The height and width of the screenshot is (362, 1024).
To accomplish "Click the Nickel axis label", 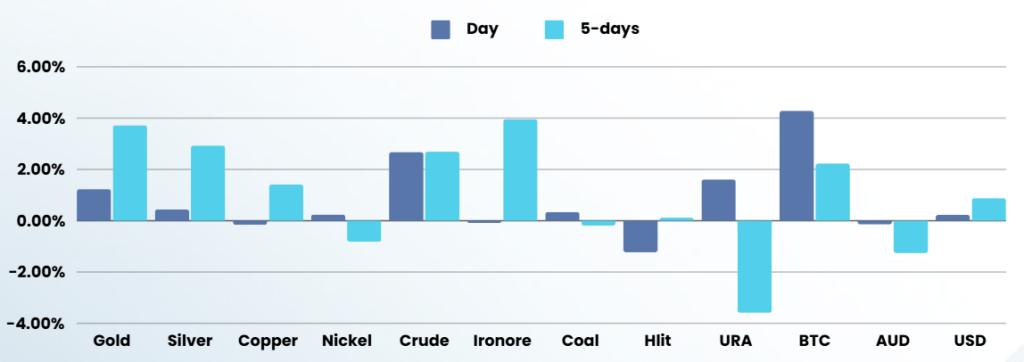I will pos(347,341).
